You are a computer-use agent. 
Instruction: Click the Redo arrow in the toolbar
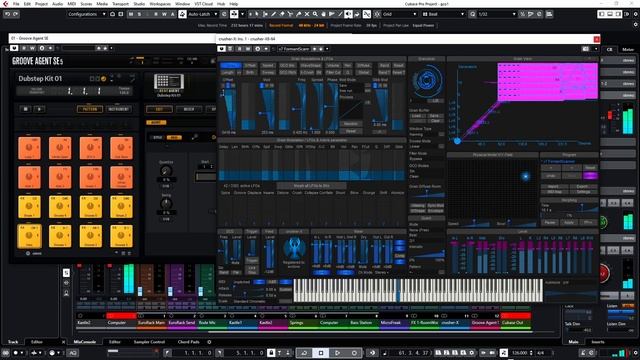point(15,14)
